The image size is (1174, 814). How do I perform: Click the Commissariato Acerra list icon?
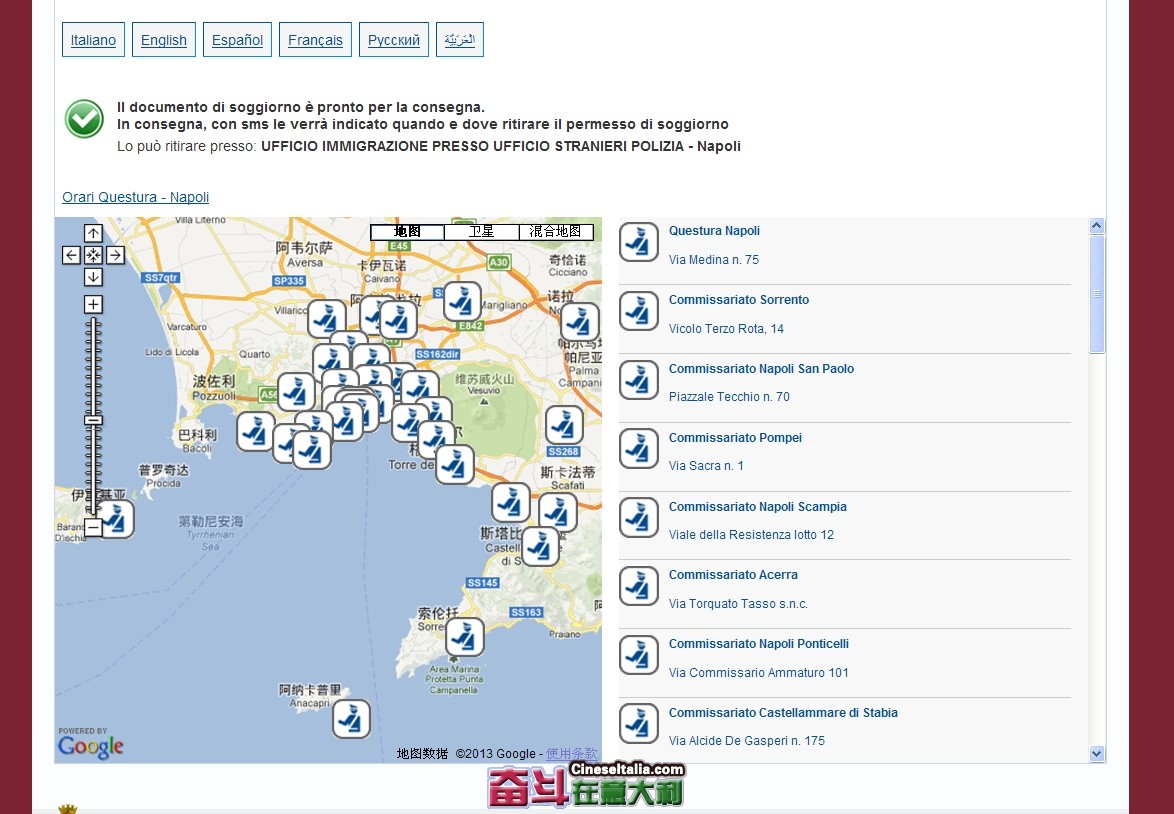point(639,586)
